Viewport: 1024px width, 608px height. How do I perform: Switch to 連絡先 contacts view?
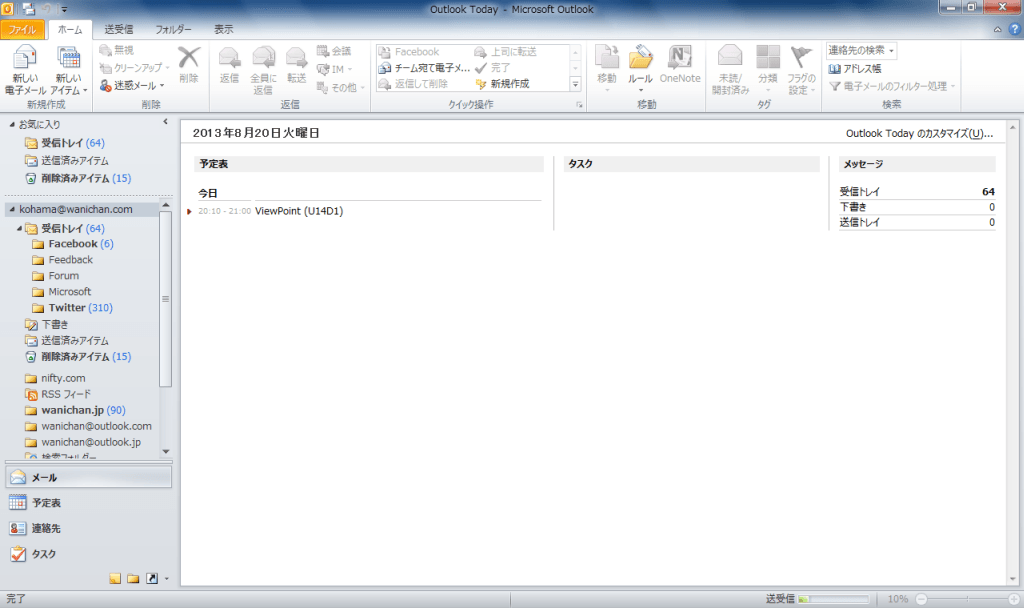89,528
